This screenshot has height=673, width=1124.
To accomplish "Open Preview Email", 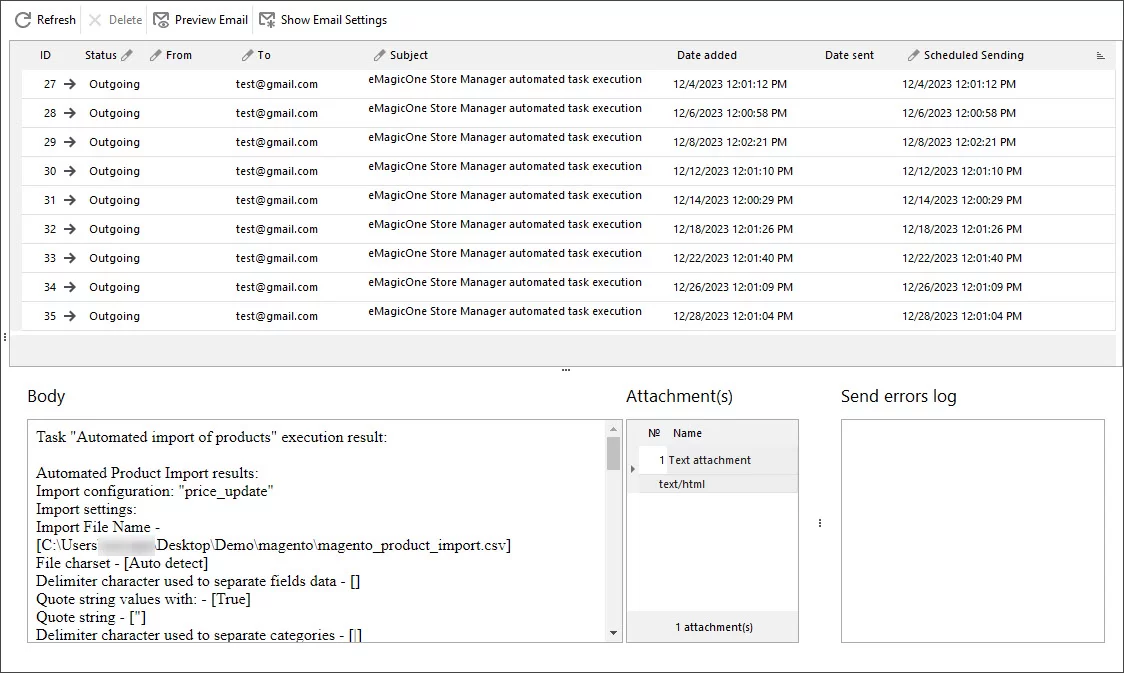I will click(x=201, y=20).
